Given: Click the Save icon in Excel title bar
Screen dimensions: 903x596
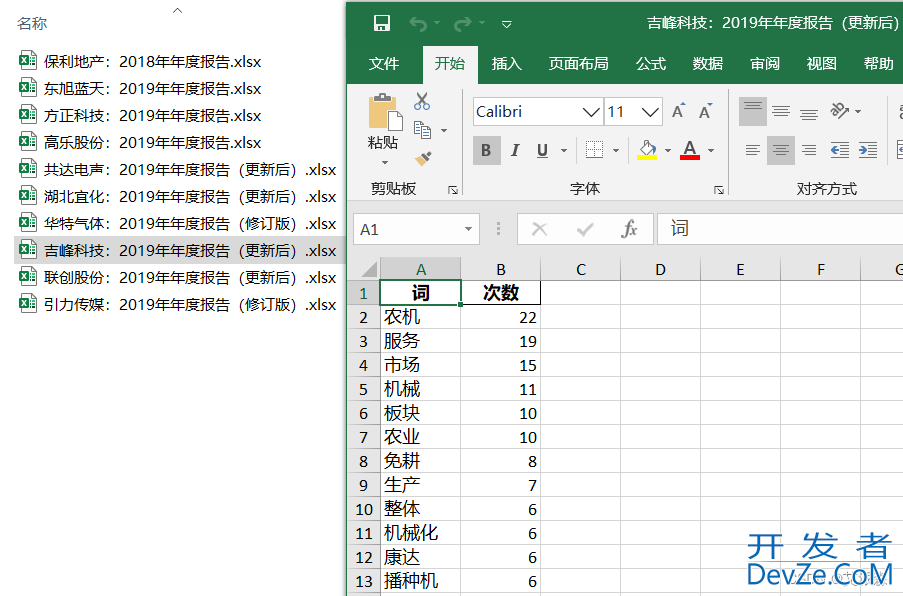Looking at the screenshot, I should pyautogui.click(x=381, y=24).
